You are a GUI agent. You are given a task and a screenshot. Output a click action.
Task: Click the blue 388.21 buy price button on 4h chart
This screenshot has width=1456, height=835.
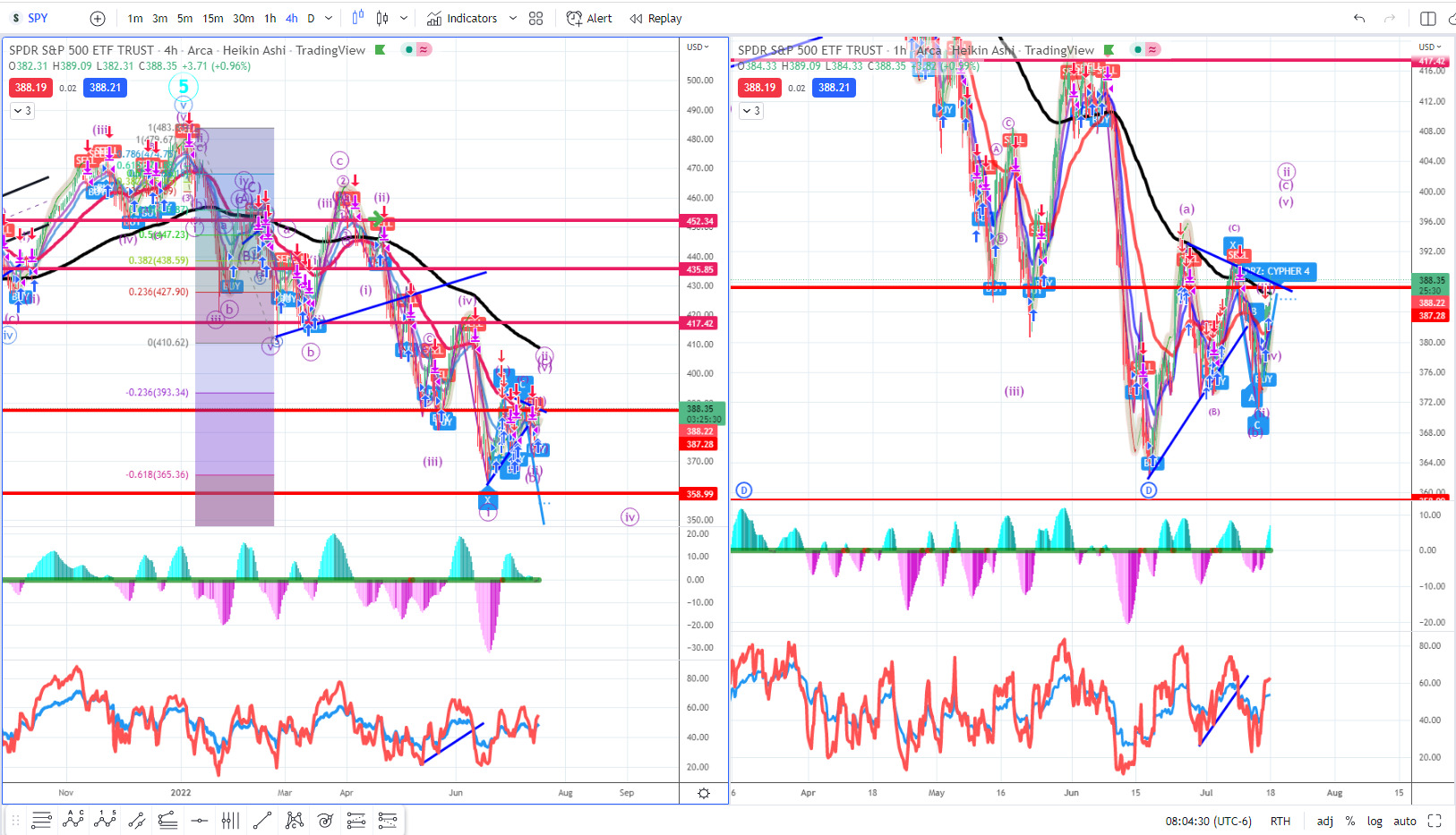[x=105, y=88]
